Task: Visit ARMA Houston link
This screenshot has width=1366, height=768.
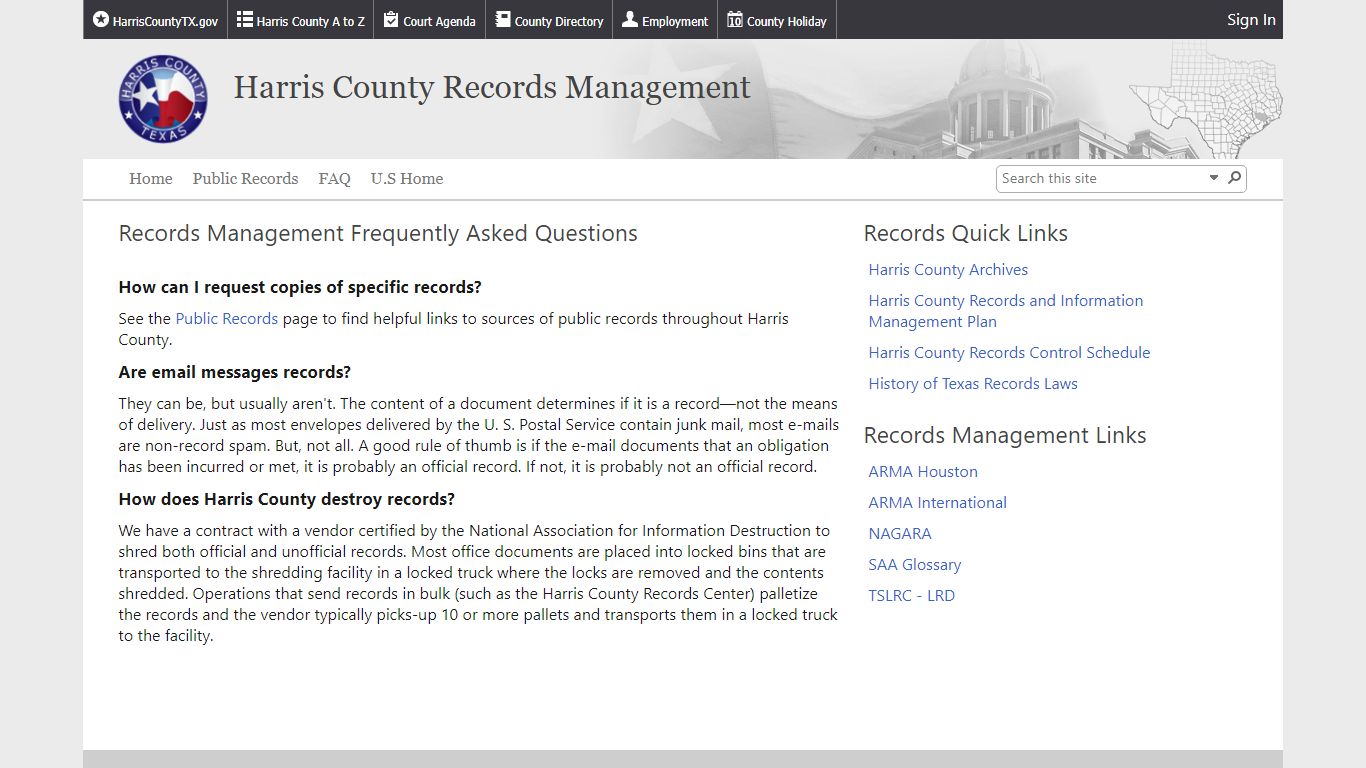Action: pos(923,472)
